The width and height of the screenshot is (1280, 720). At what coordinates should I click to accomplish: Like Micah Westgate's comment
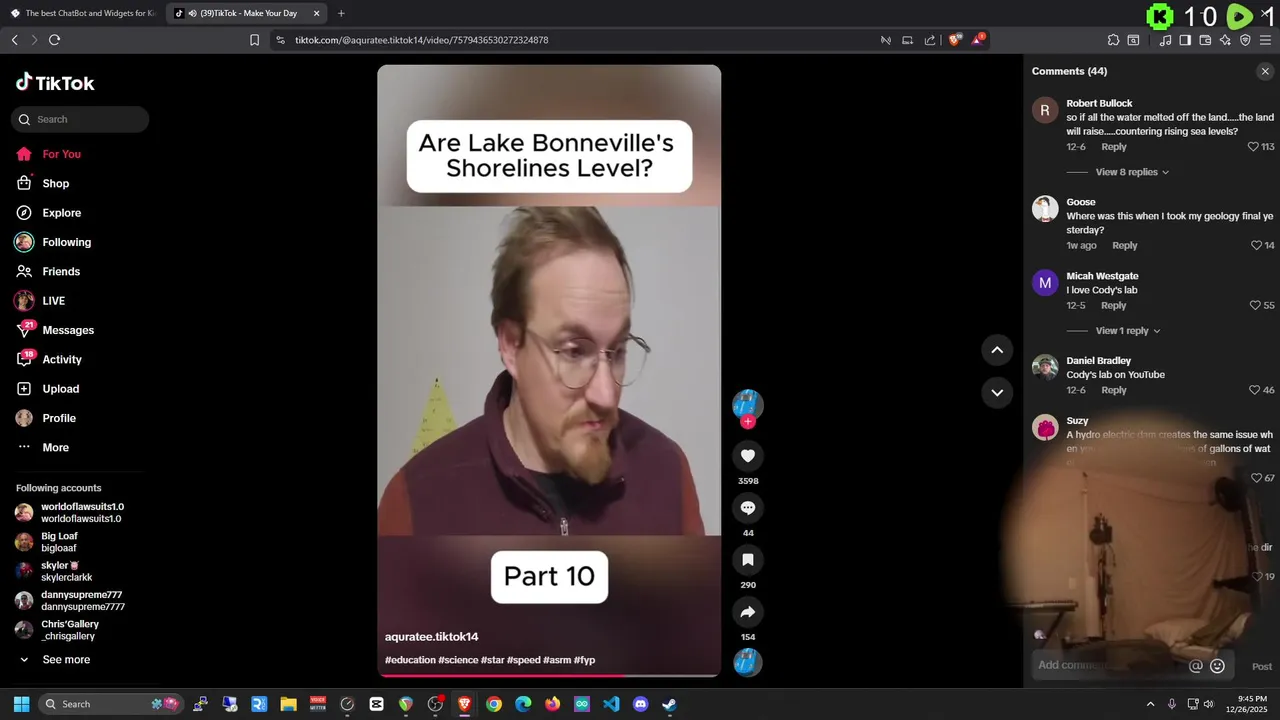pyautogui.click(x=1255, y=305)
